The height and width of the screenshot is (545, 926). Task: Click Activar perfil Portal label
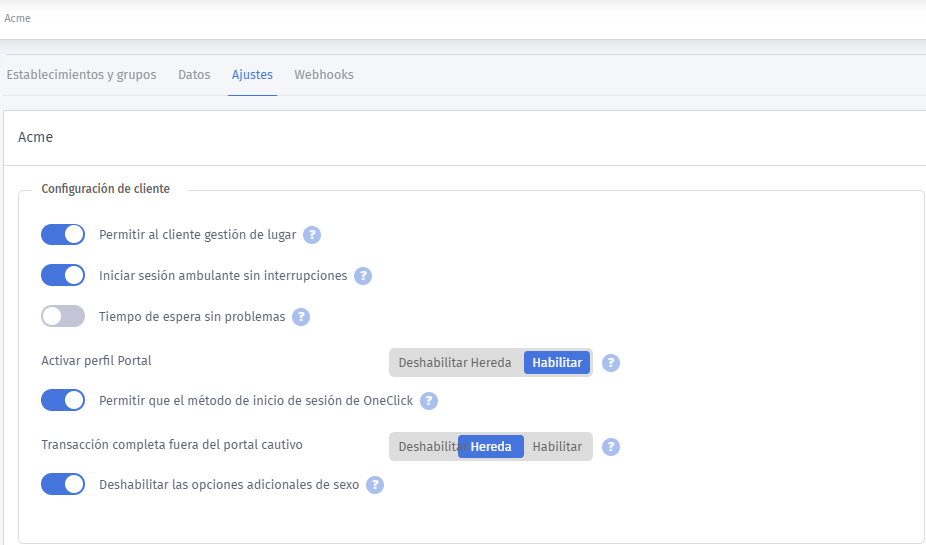tap(96, 361)
